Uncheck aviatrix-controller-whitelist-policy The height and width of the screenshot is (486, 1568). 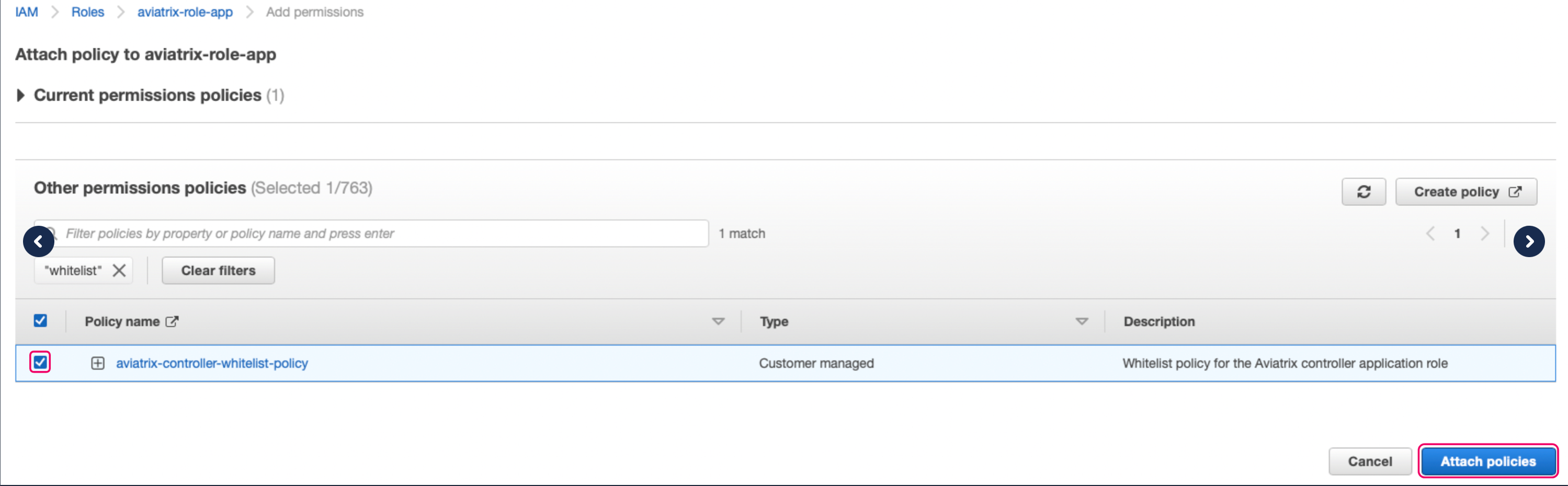tap(40, 363)
